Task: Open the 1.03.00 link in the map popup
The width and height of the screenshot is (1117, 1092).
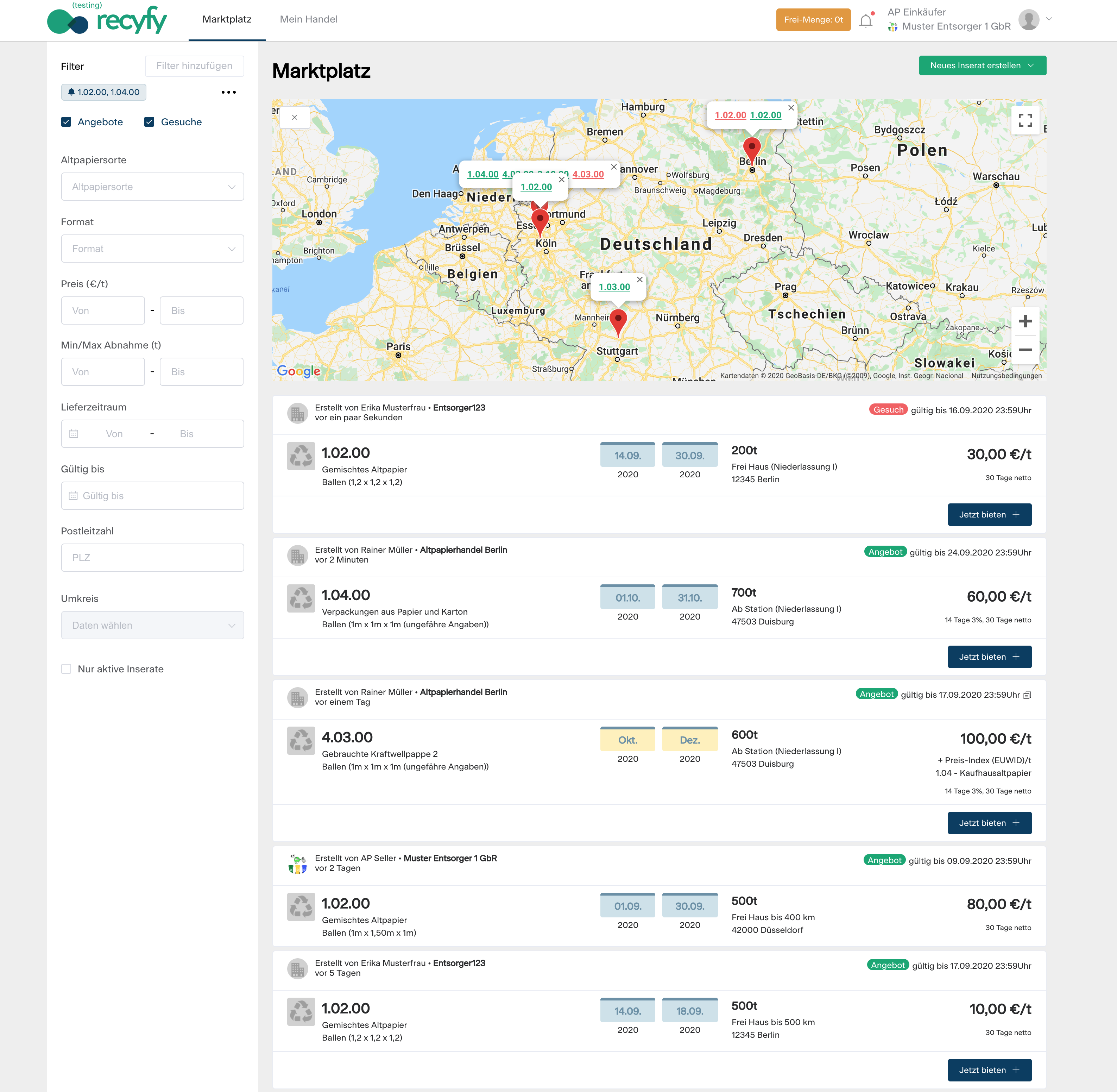Action: point(614,287)
